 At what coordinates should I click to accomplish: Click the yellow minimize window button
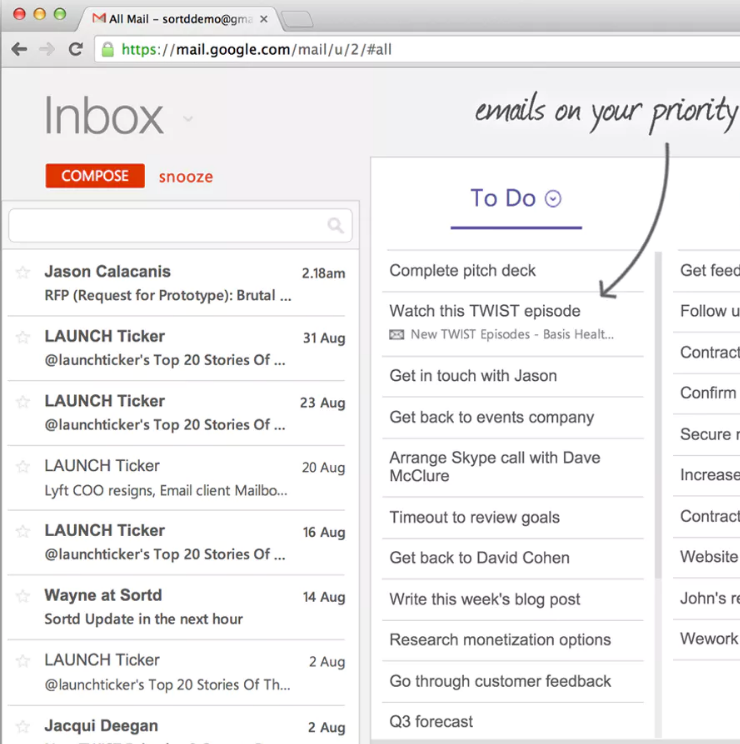pyautogui.click(x=39, y=14)
